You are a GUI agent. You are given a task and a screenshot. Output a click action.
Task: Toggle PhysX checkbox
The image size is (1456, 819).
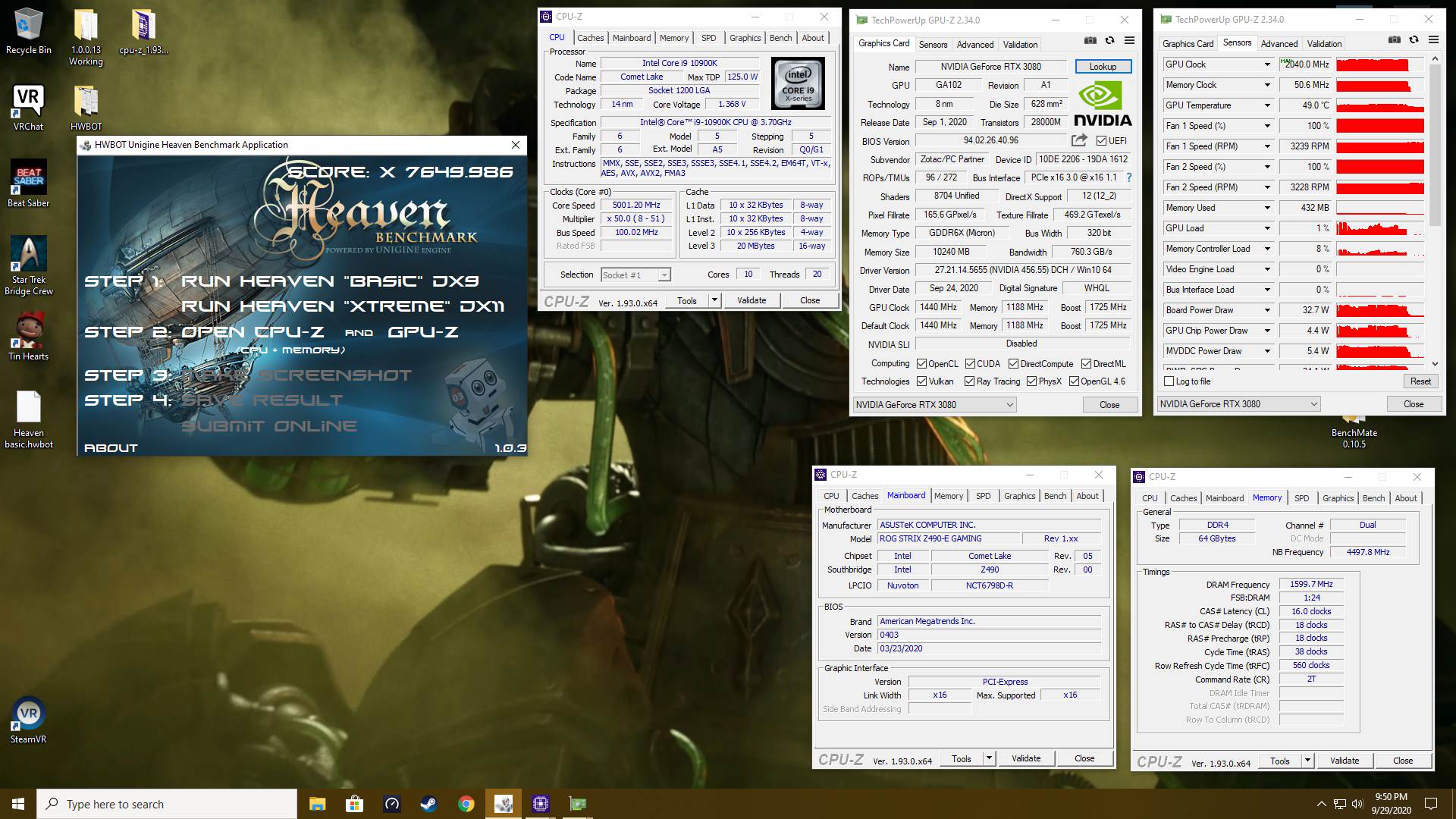(1031, 381)
